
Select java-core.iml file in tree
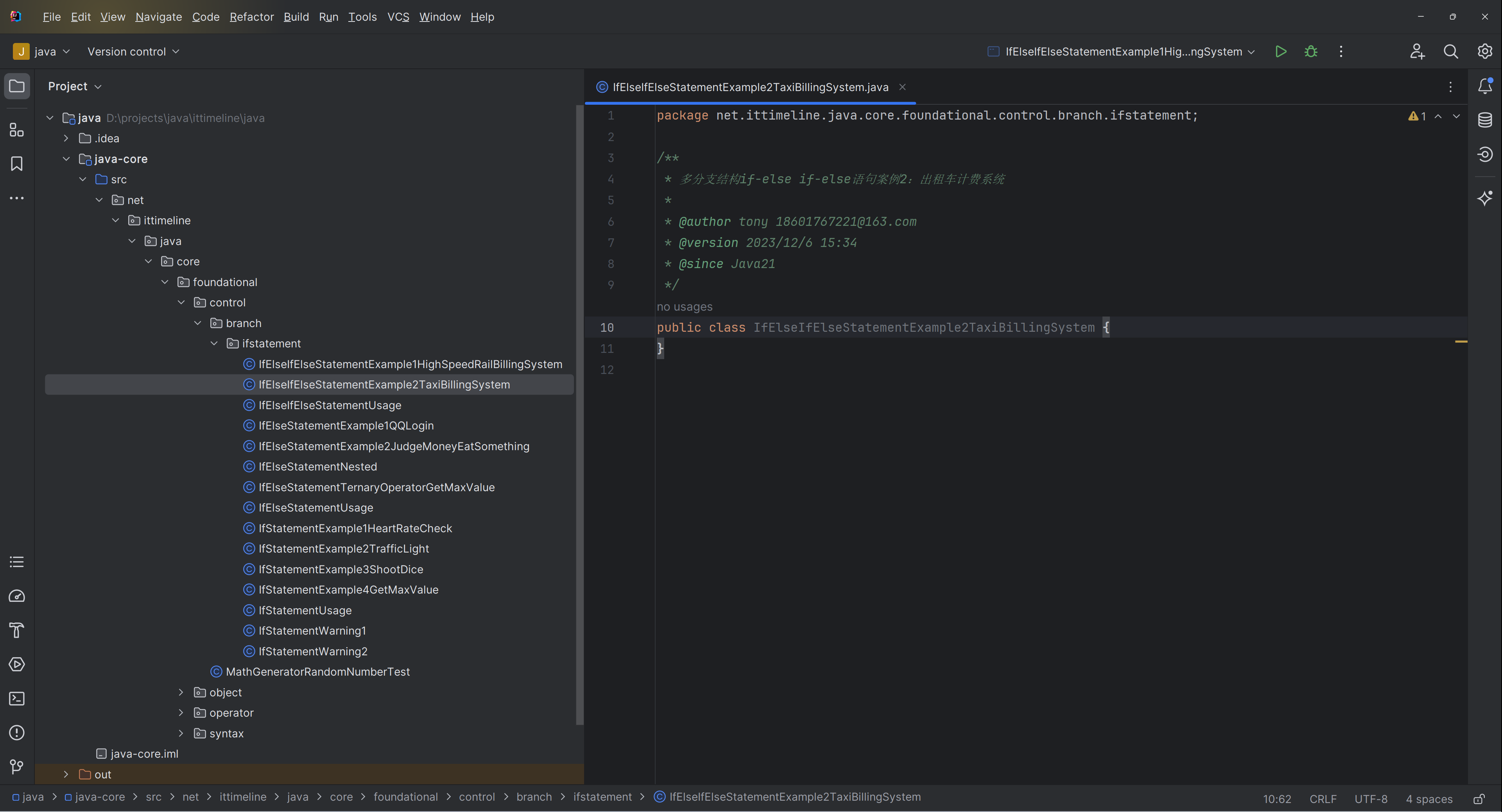point(145,754)
